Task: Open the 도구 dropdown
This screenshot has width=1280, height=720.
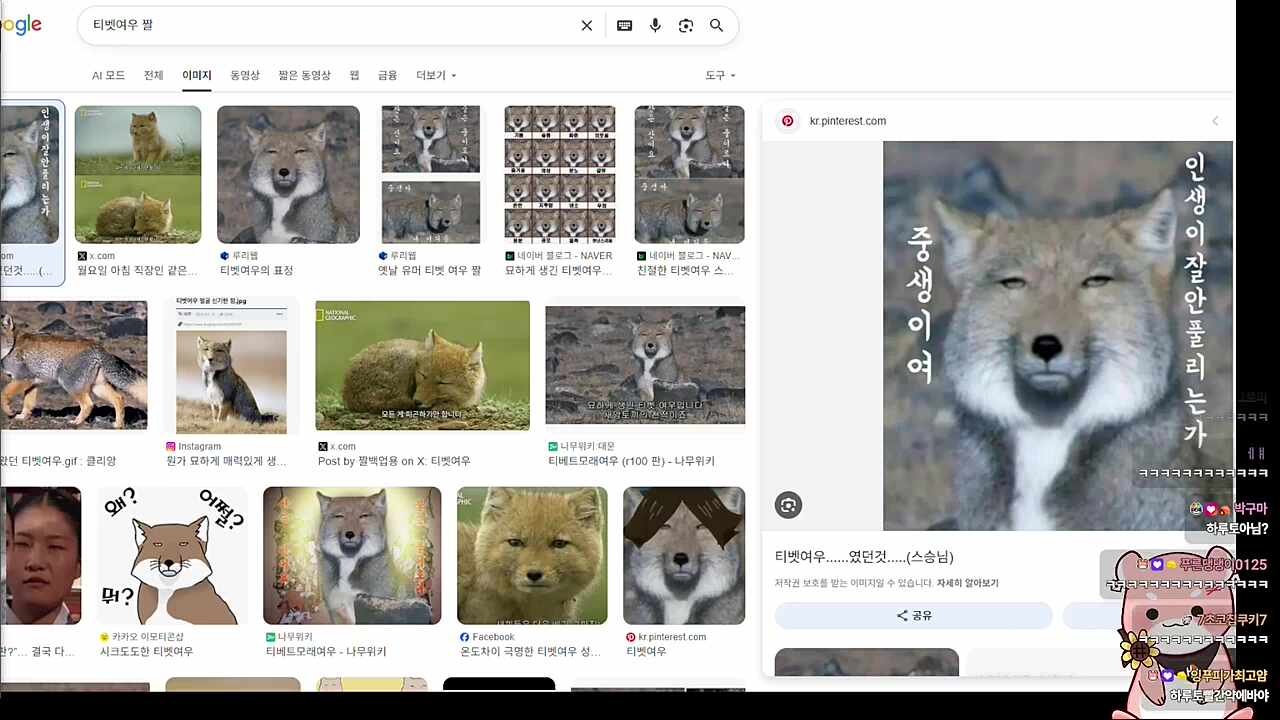Action: pos(719,74)
